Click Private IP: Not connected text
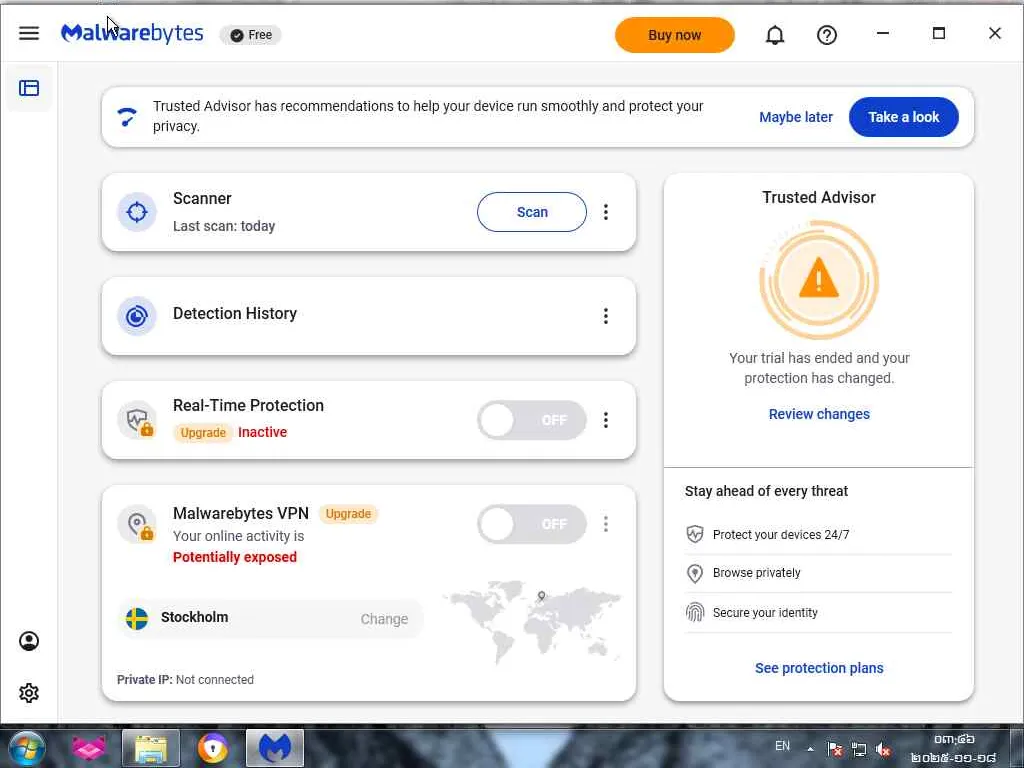Image resolution: width=1024 pixels, height=768 pixels. pos(185,680)
